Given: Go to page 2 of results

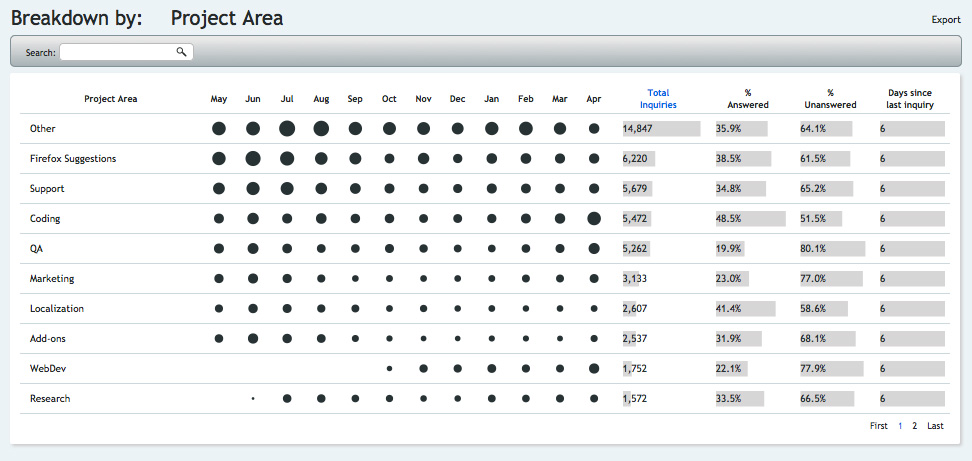Looking at the screenshot, I should click(x=914, y=426).
